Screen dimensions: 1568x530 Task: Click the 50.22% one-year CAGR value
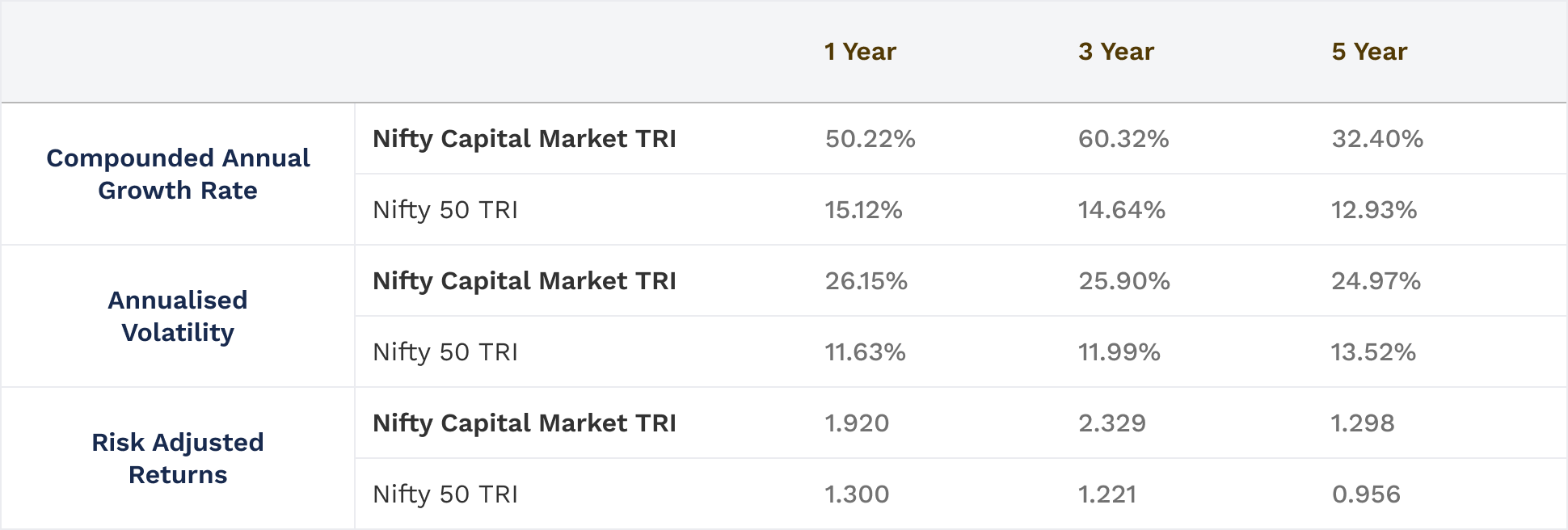coord(870,139)
